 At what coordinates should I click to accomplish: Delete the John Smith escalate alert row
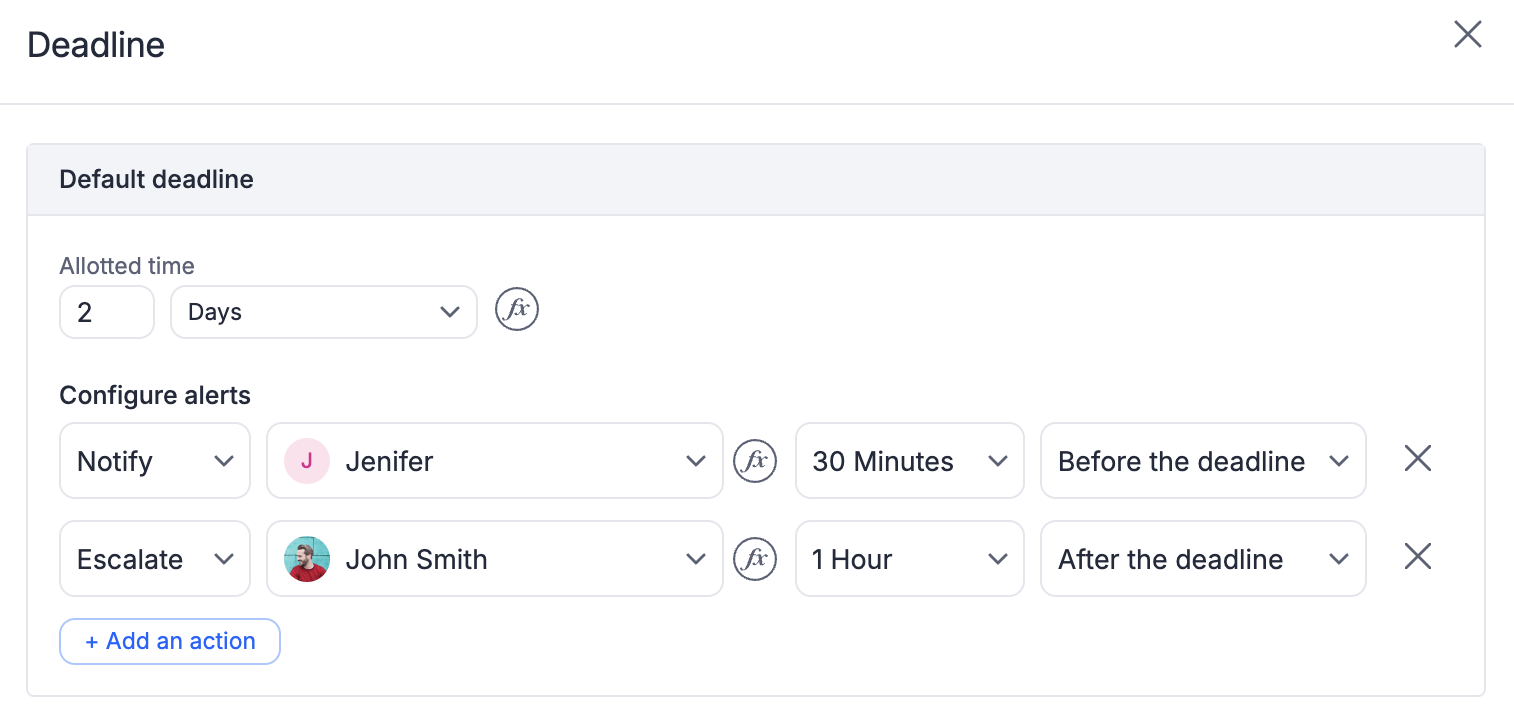coord(1418,557)
